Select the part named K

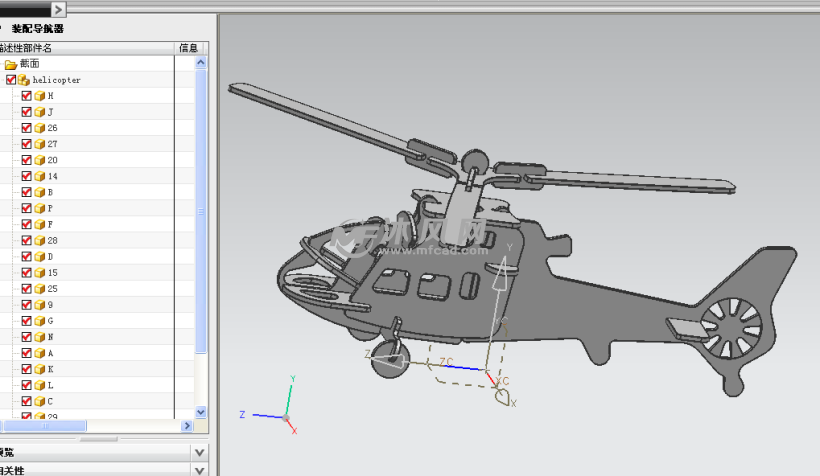(50, 369)
